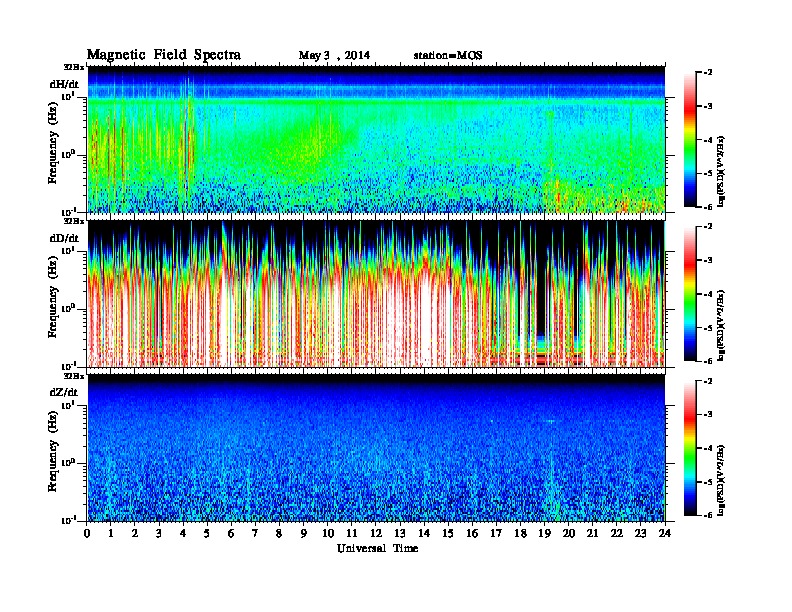Click the "-3" value on the dZ/dt color scale
This screenshot has width=792, height=612.
click(x=708, y=414)
